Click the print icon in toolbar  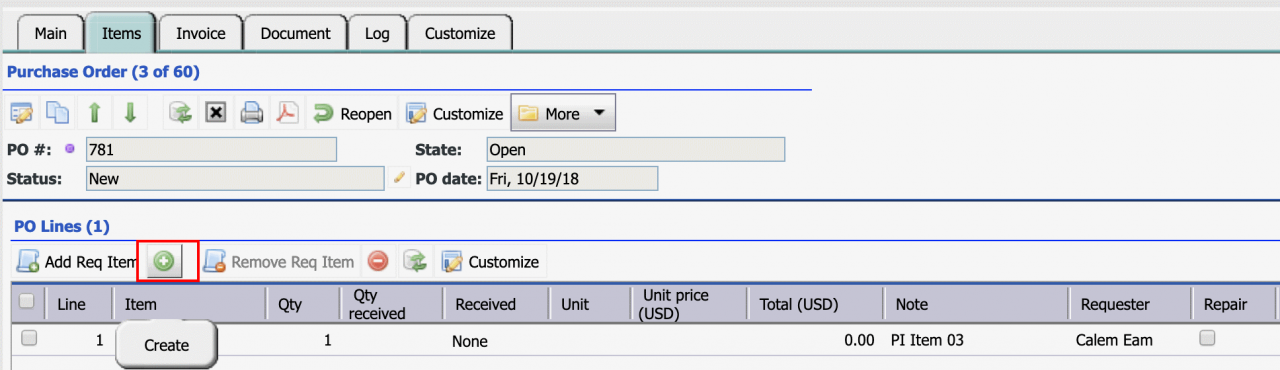point(252,113)
